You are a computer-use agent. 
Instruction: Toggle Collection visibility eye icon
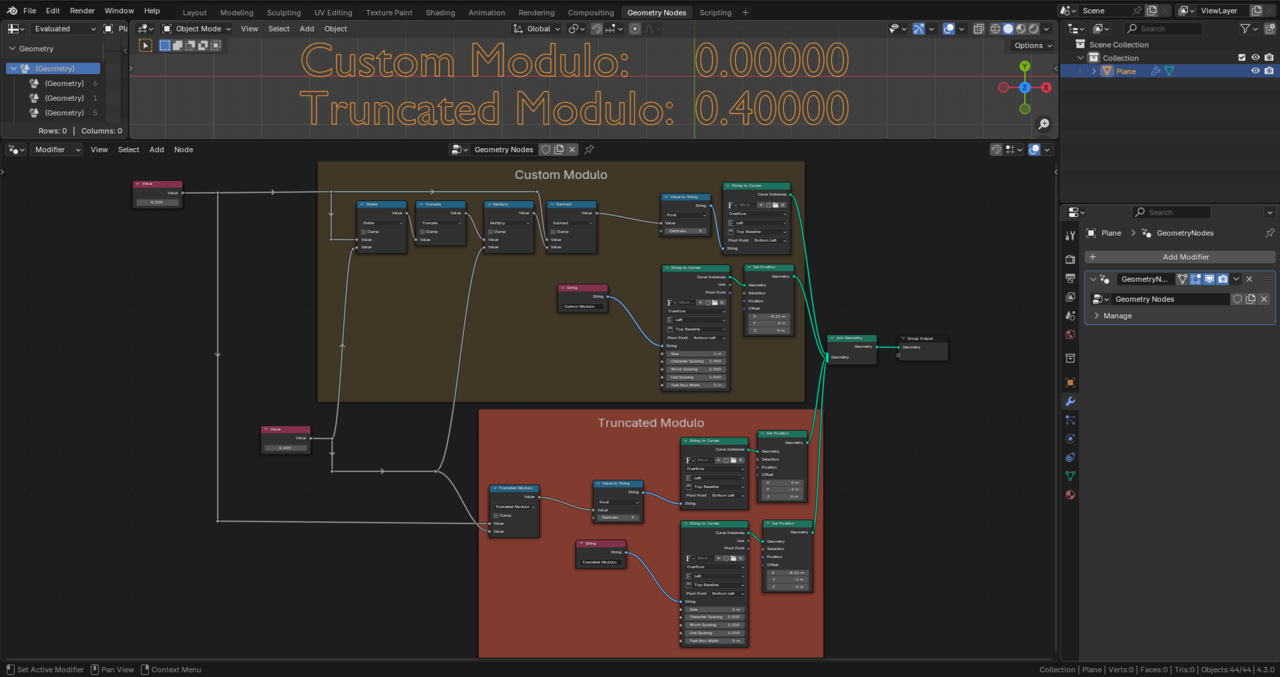[1255, 58]
